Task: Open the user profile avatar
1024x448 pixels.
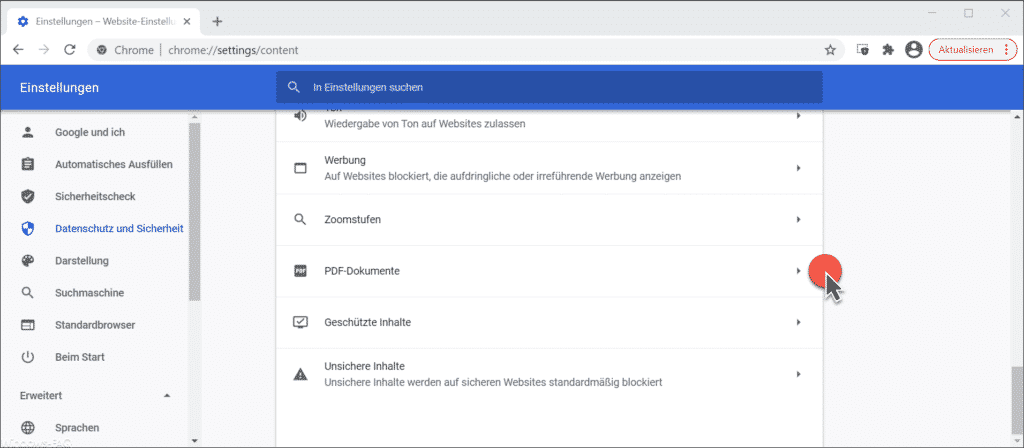Action: pyautogui.click(x=913, y=50)
